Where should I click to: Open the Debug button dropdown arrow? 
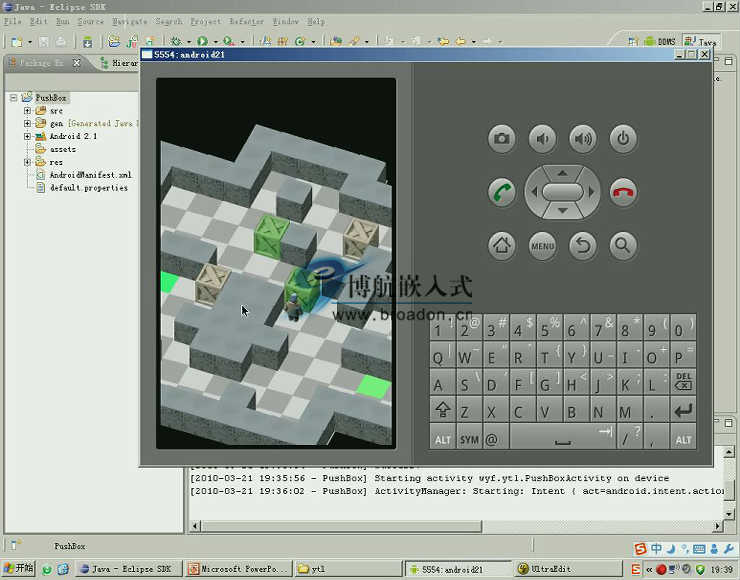pyautogui.click(x=189, y=42)
